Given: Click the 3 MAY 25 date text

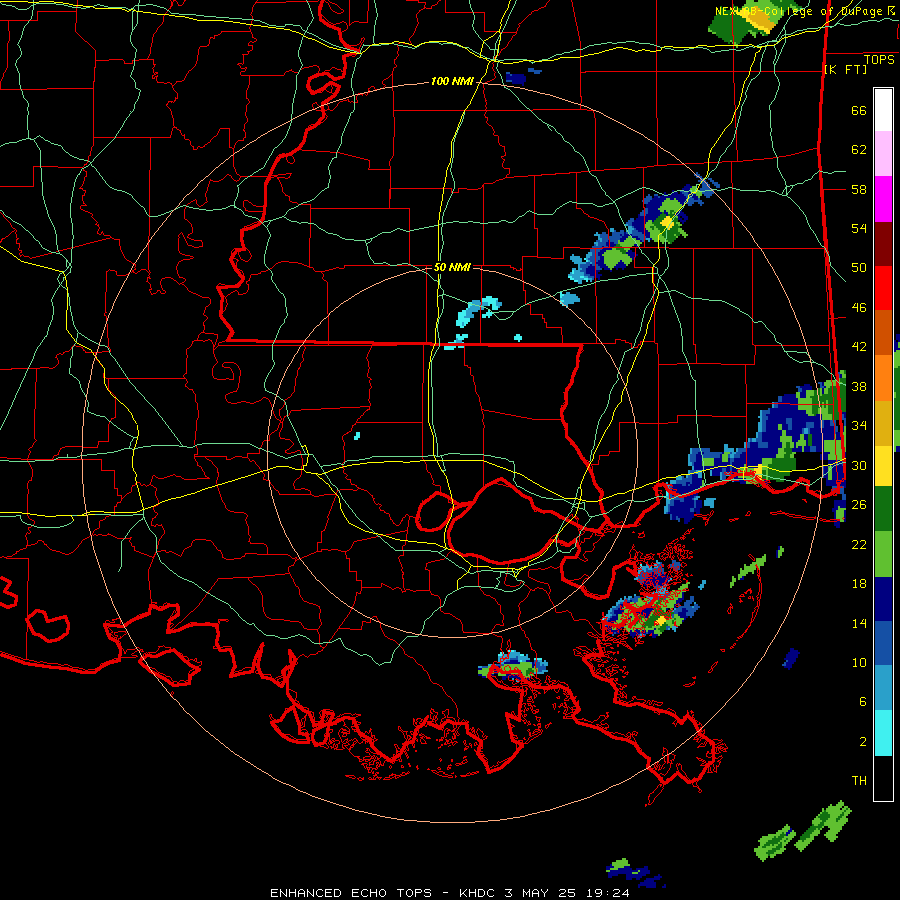Looking at the screenshot, I should click(539, 893).
